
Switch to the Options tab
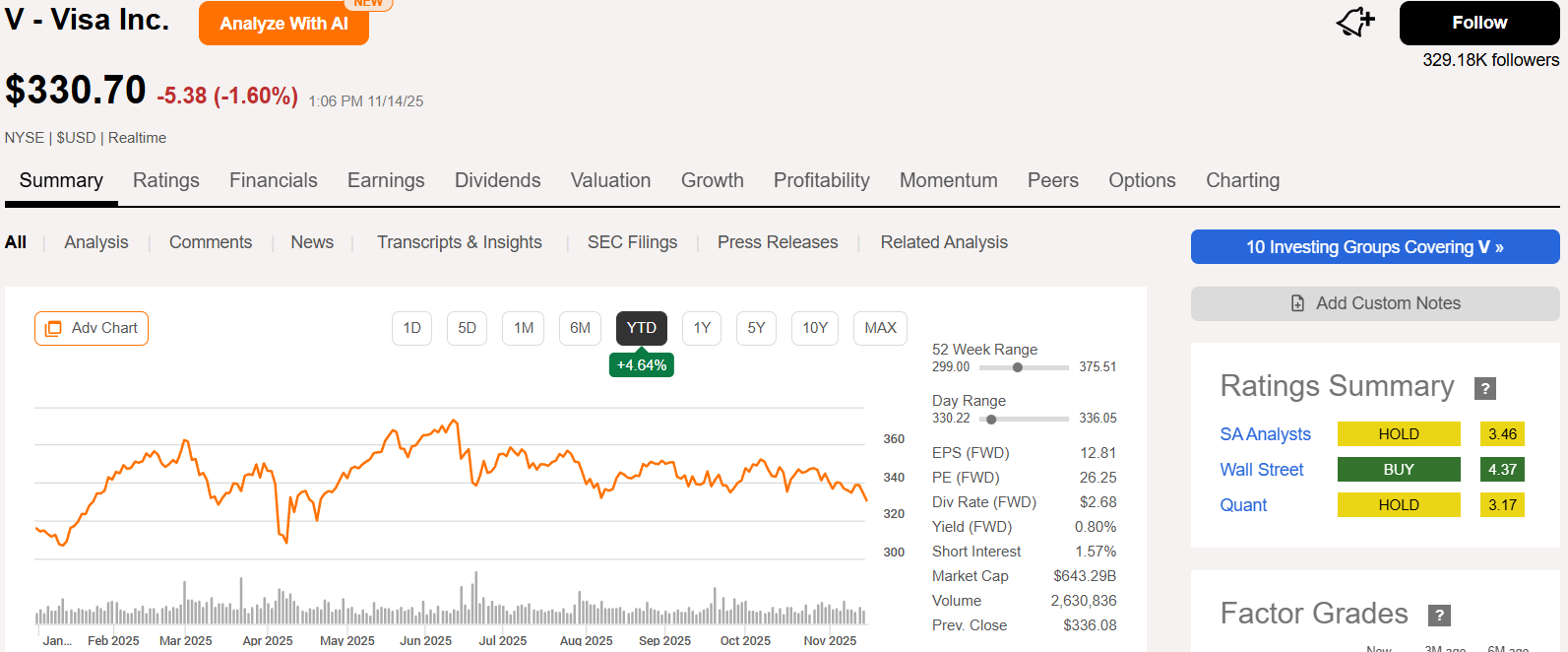1142,180
